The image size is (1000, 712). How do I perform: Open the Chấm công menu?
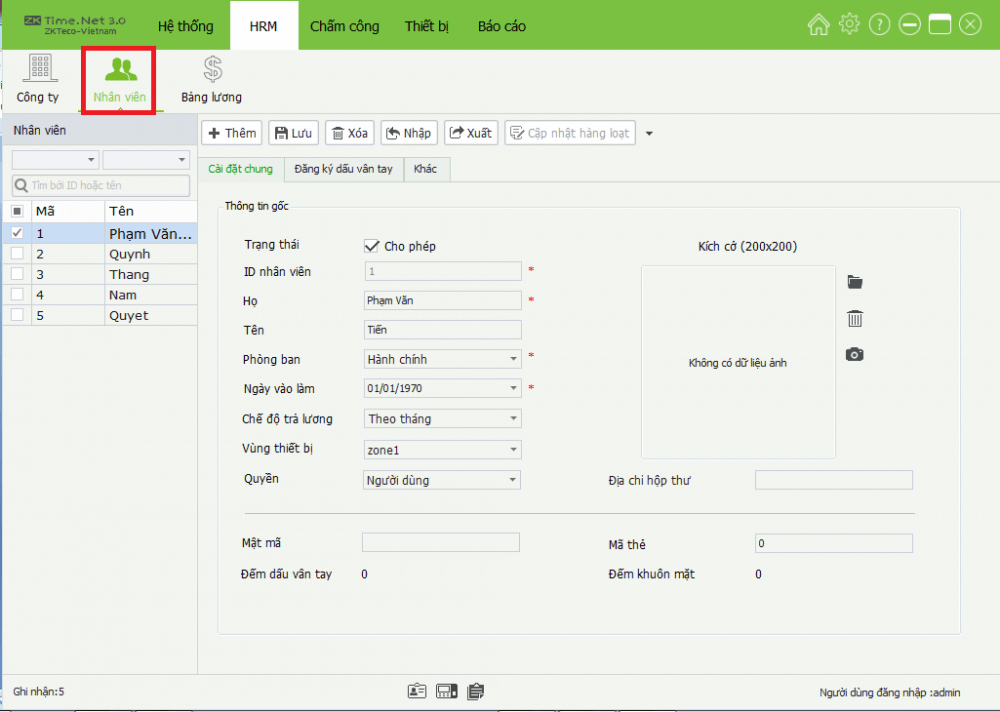pyautogui.click(x=344, y=26)
